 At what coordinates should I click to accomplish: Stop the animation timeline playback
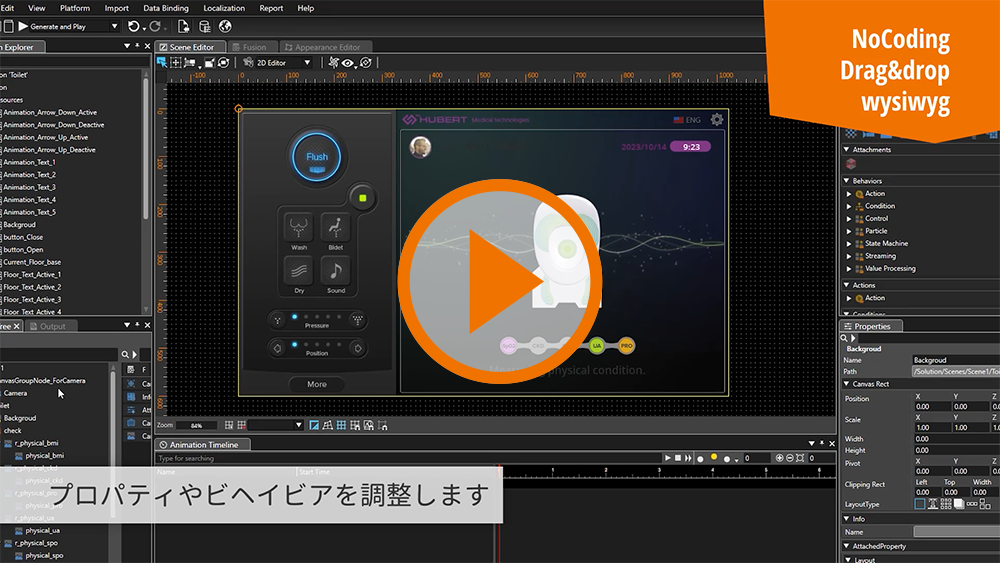click(x=678, y=458)
